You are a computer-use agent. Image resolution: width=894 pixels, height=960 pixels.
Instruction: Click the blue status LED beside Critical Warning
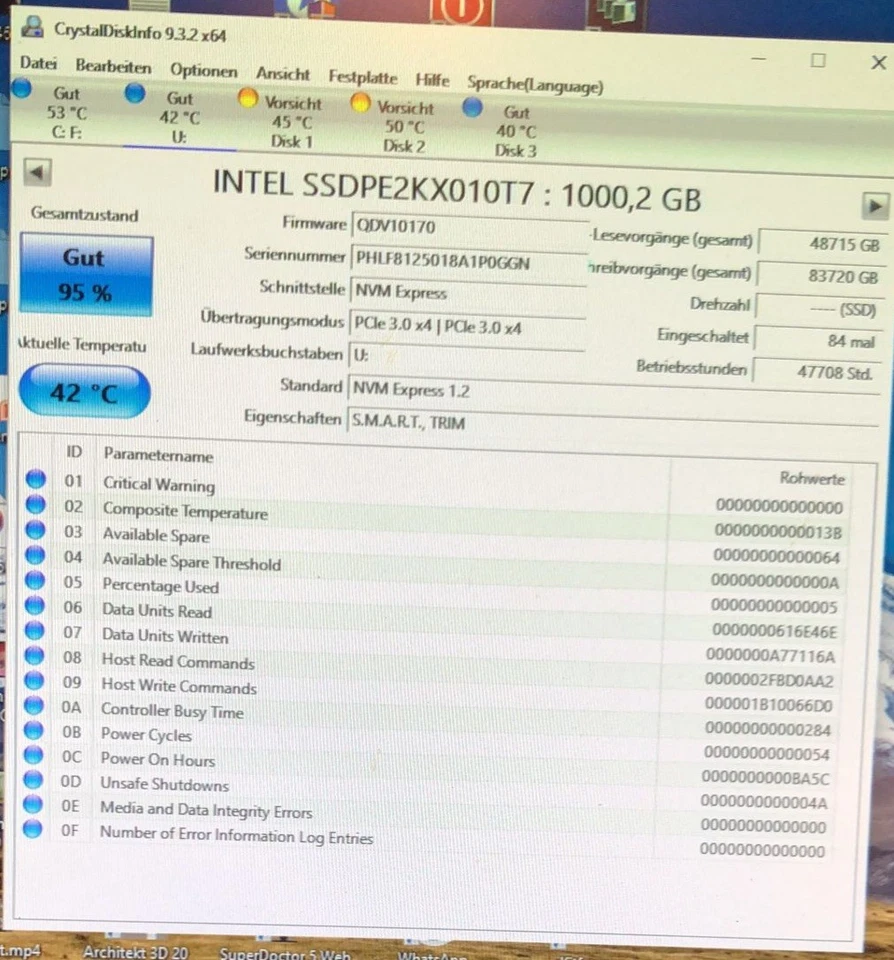pyautogui.click(x=35, y=480)
